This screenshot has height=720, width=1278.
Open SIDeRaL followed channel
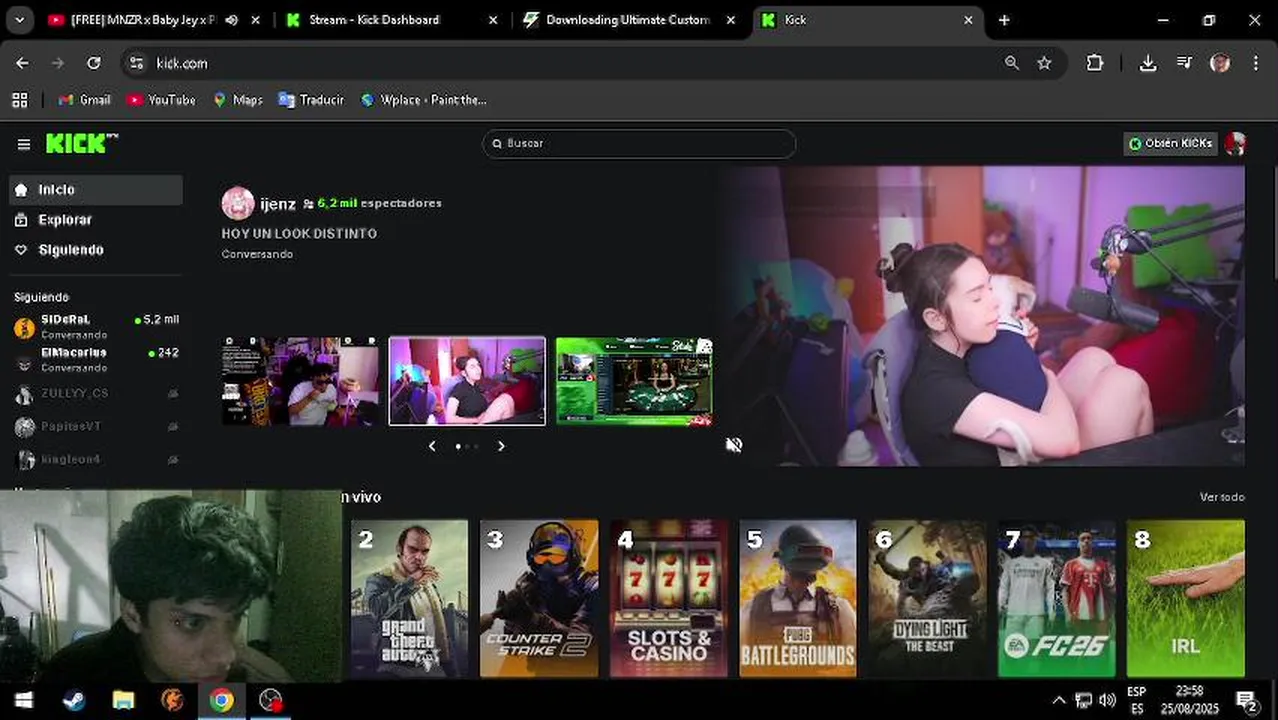96,326
